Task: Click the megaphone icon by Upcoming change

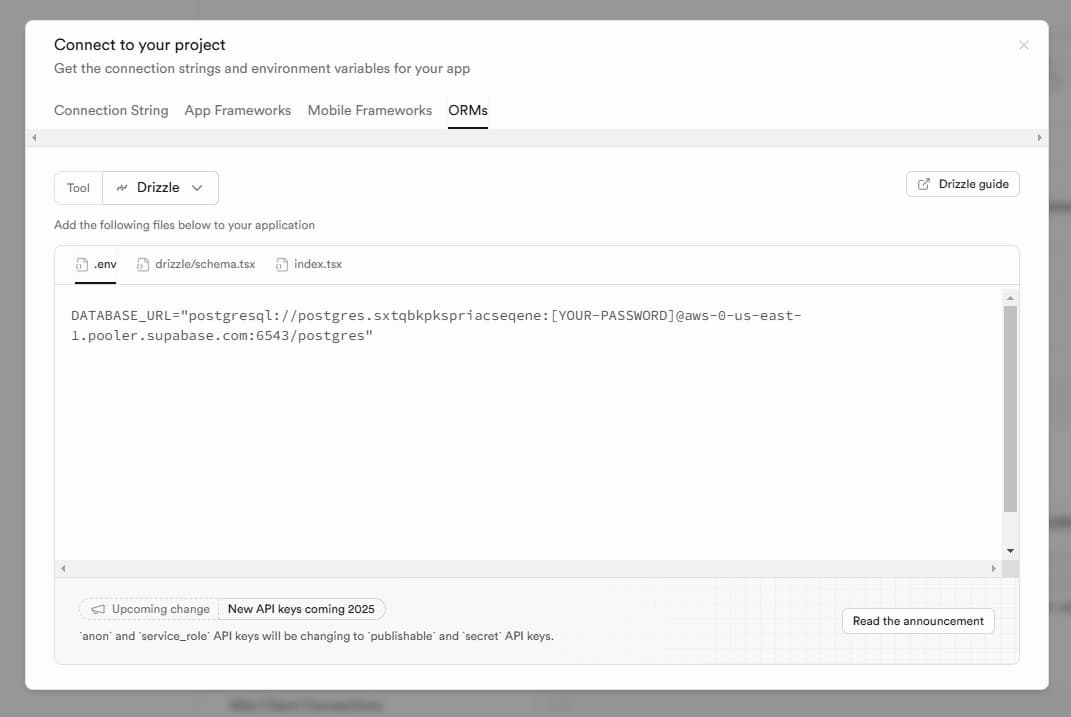Action: point(98,609)
